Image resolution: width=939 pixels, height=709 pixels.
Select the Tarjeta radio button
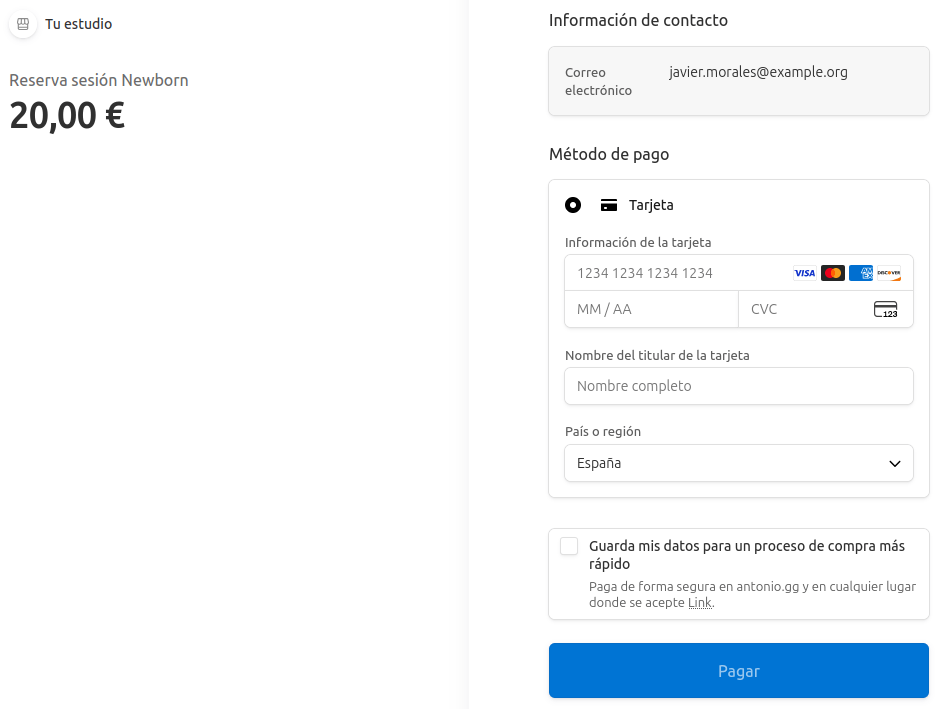point(573,205)
